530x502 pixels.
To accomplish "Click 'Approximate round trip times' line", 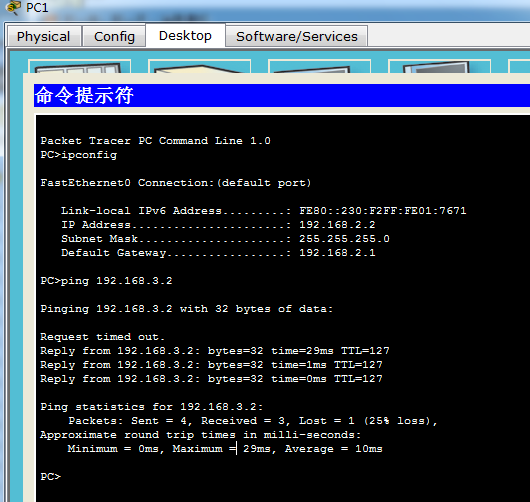I will point(200,435).
